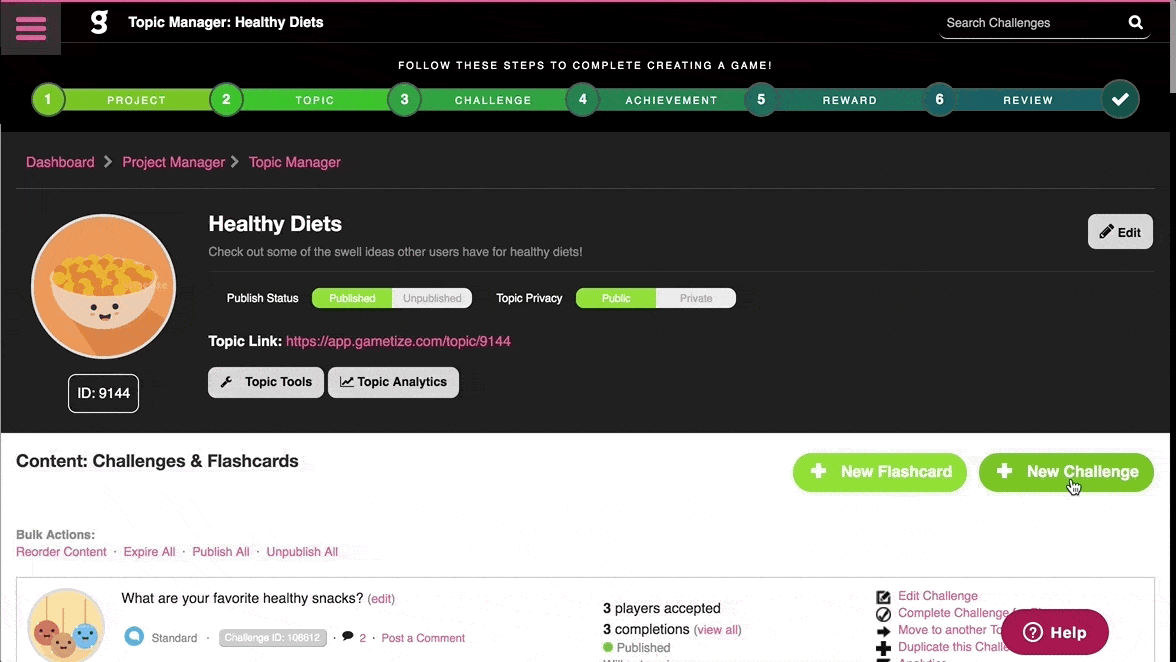The image size is (1176, 662).
Task: Click Publish All bulk action
Action: pos(220,552)
